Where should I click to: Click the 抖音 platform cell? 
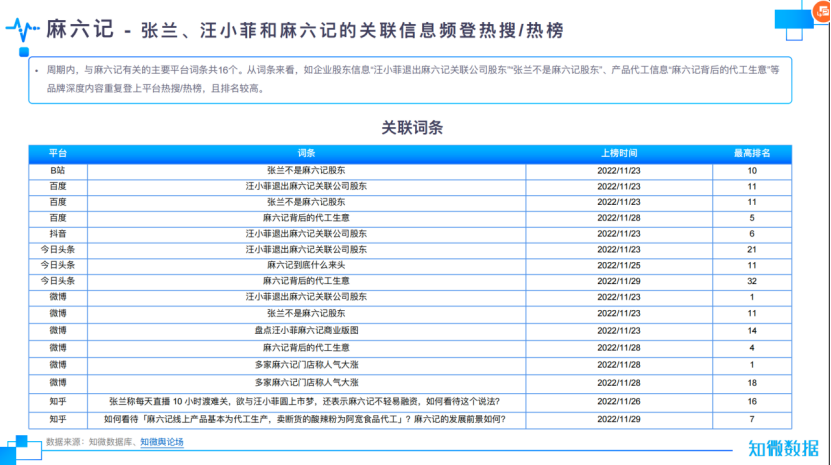58,234
